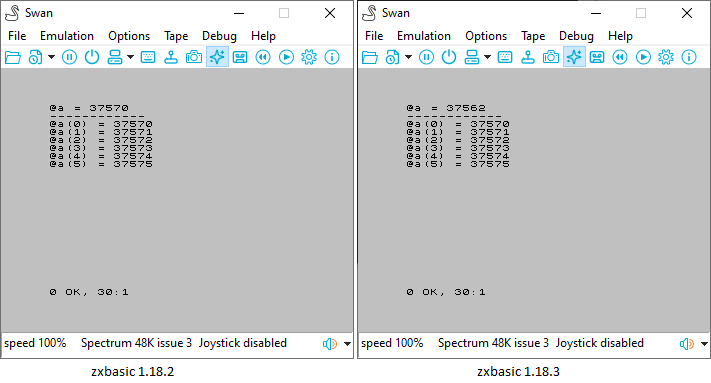Pause emulation in right Swan window
Screen dimensions: 711x383
pos(426,57)
